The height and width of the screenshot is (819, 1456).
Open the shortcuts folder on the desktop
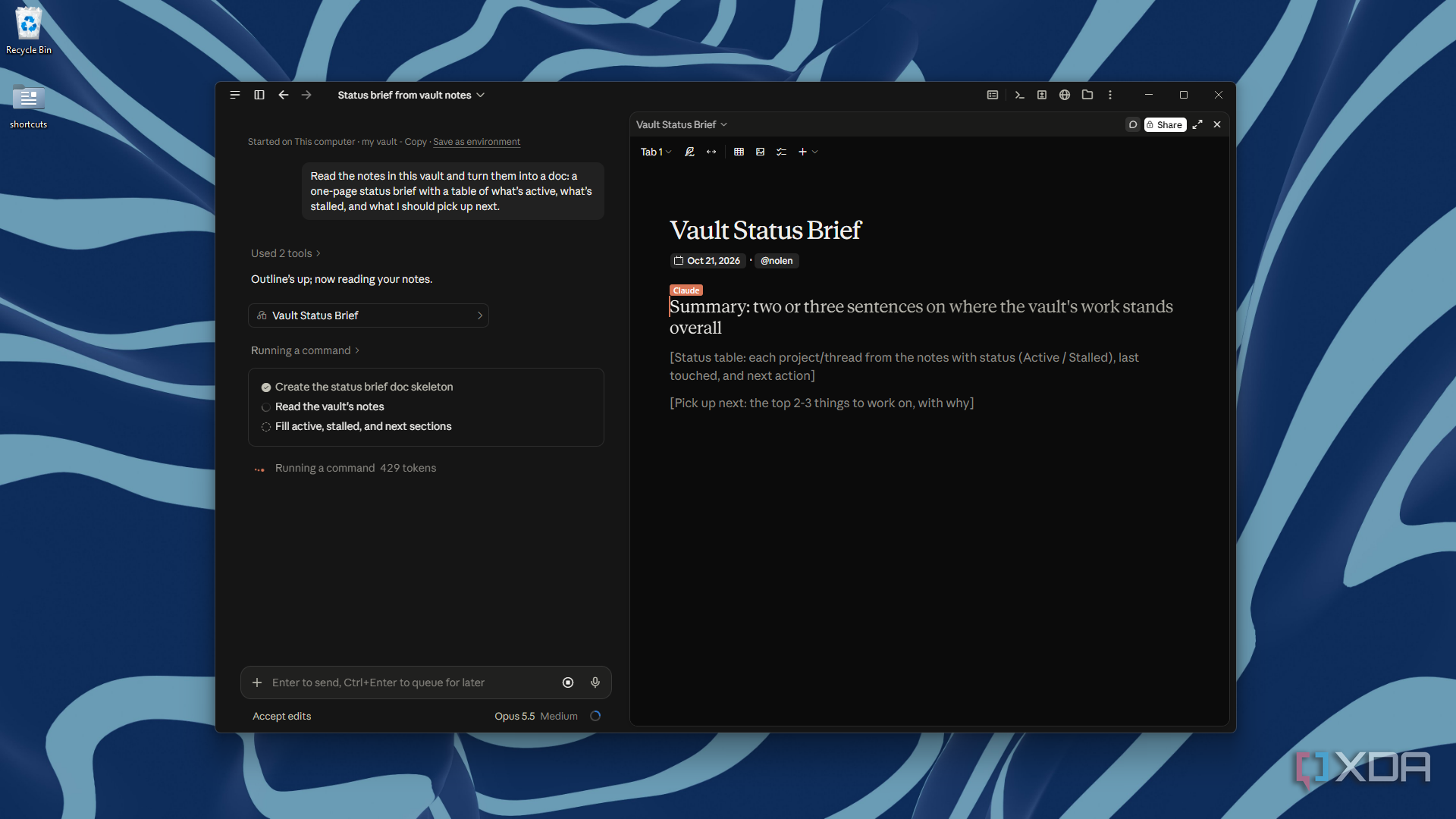click(29, 107)
